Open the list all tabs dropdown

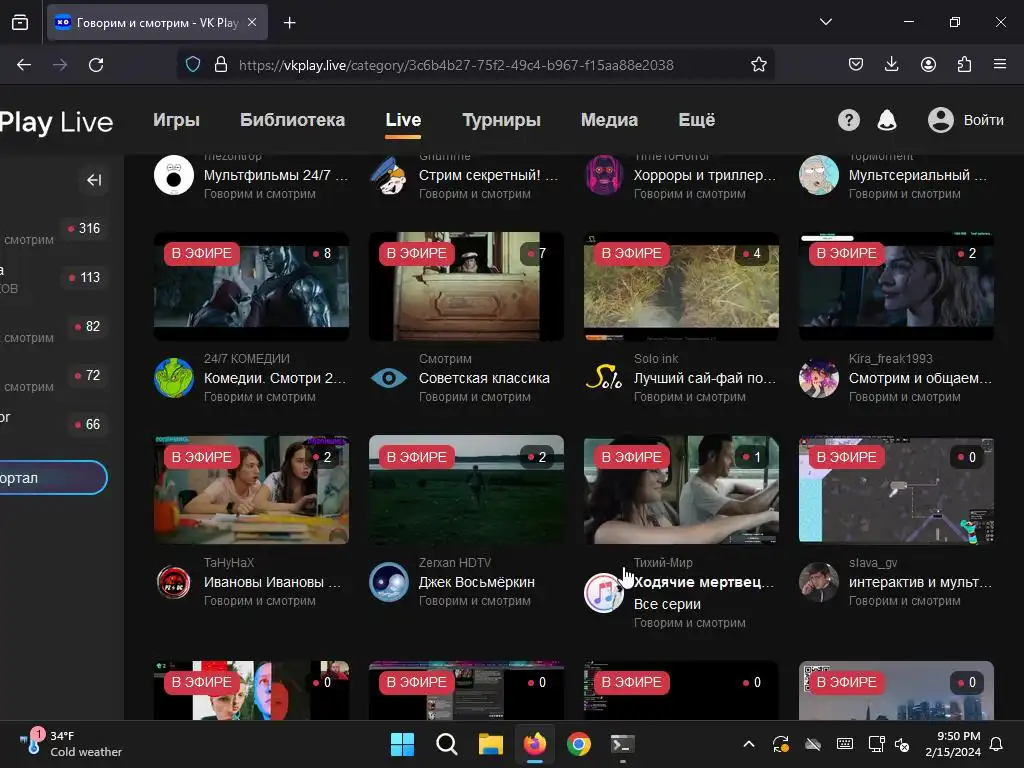pyautogui.click(x=825, y=22)
